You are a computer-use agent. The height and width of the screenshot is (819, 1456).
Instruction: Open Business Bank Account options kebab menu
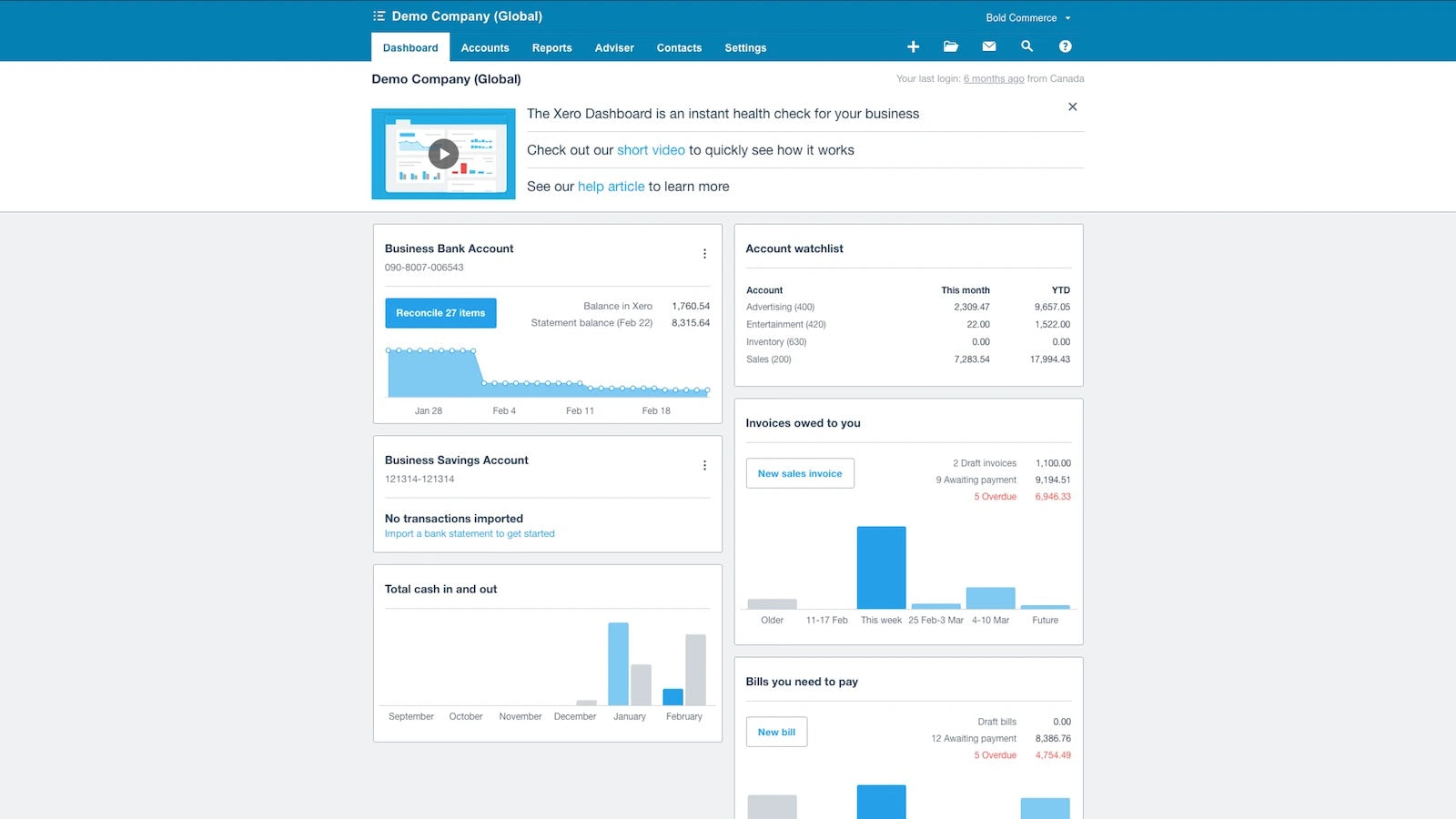(704, 253)
